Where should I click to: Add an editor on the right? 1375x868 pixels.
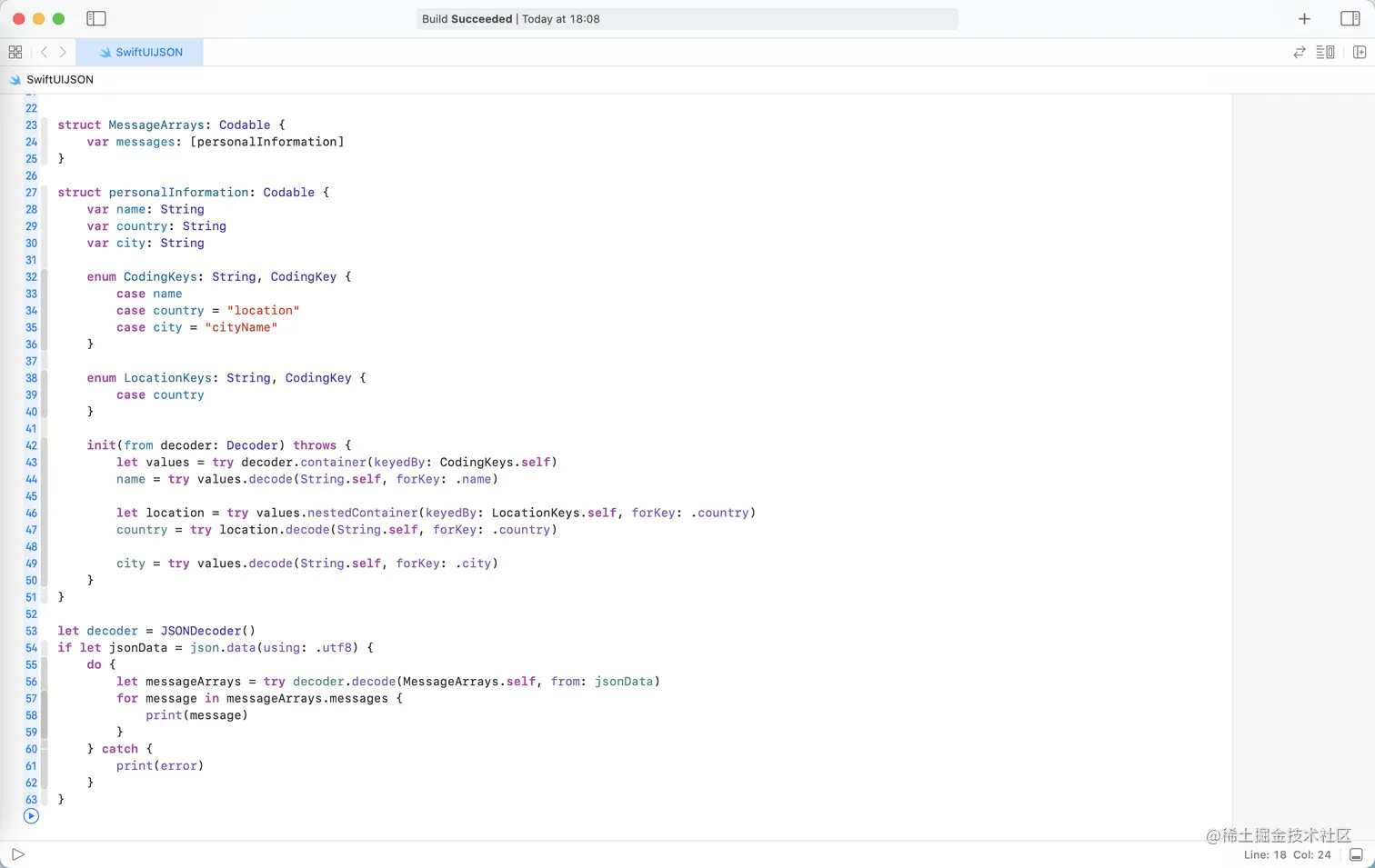(x=1360, y=52)
